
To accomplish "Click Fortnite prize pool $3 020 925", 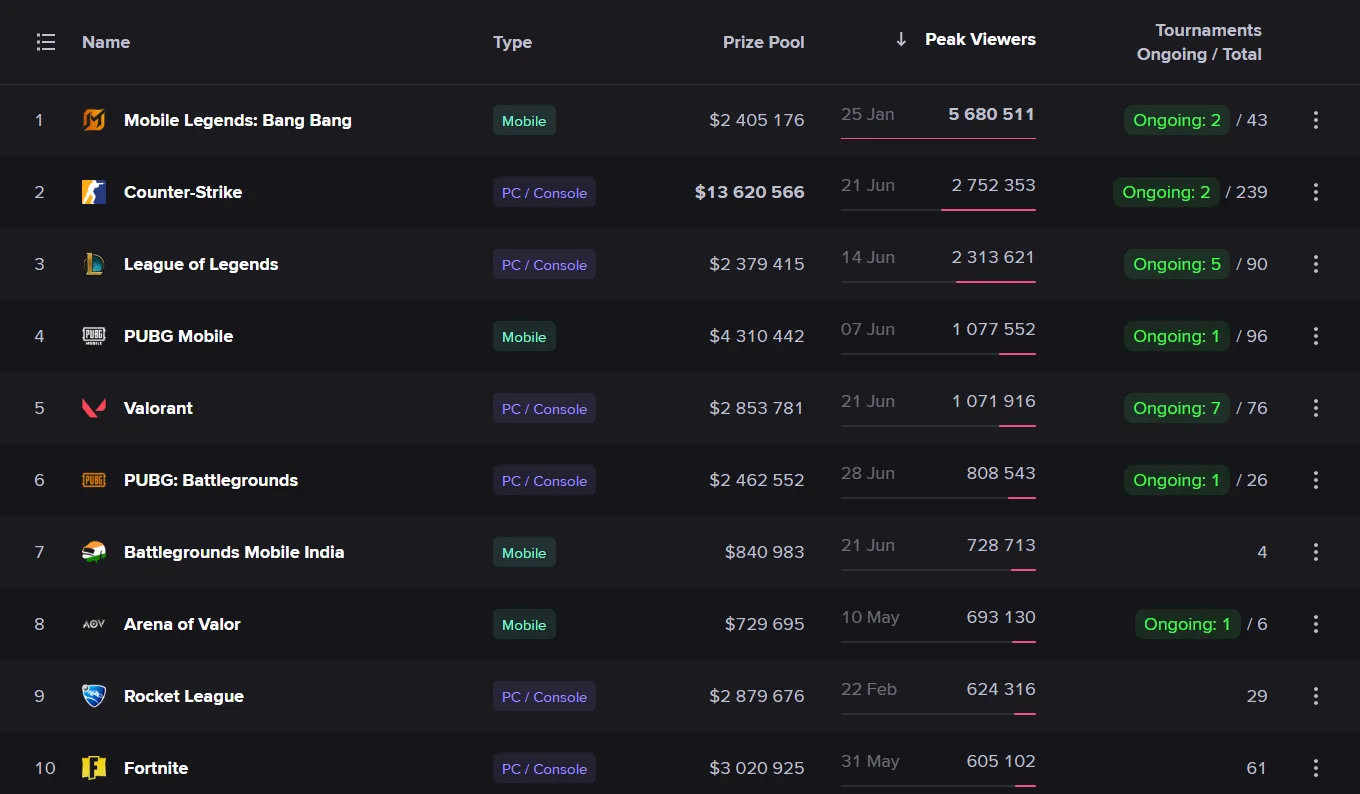I will tap(757, 768).
